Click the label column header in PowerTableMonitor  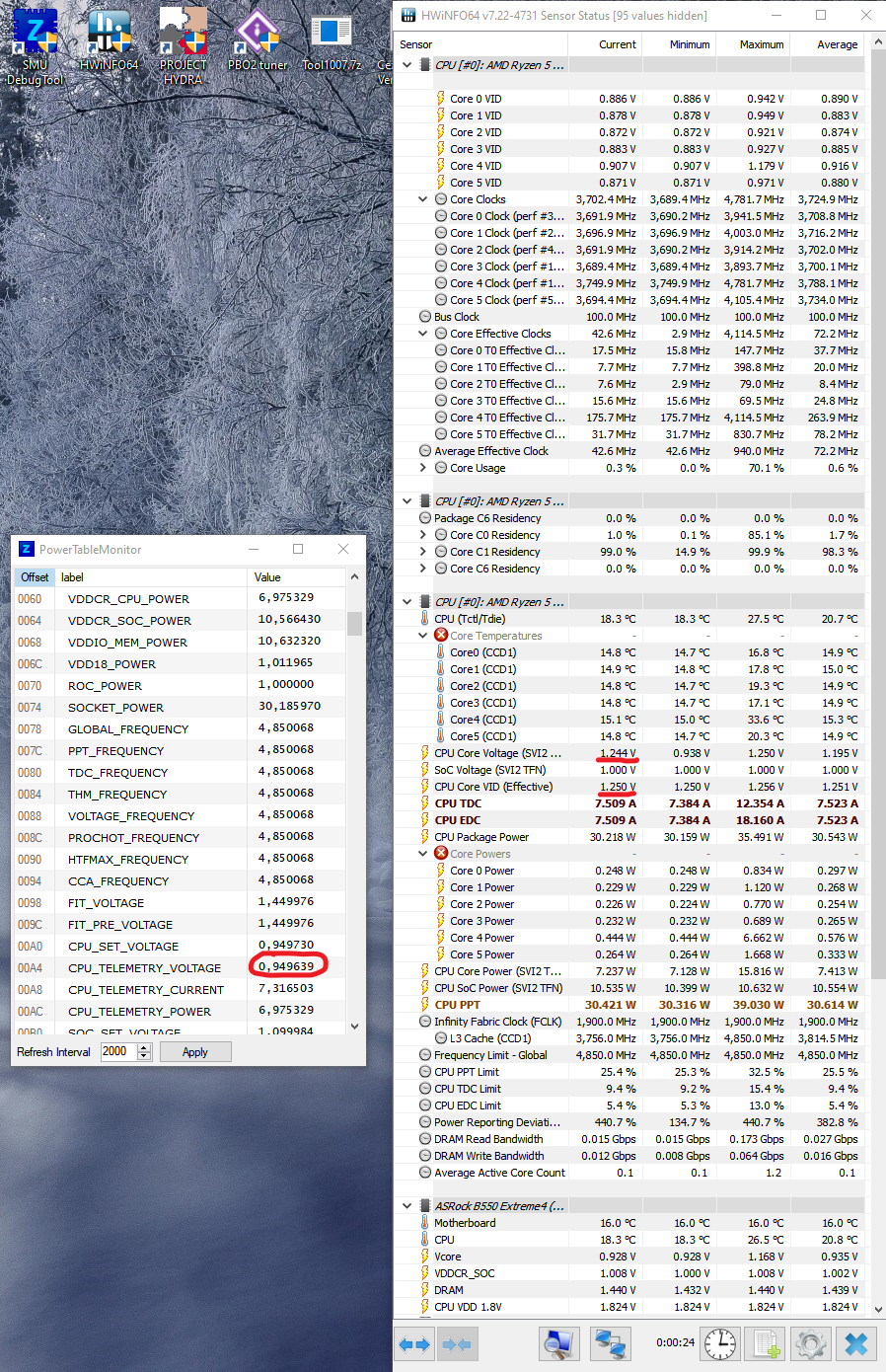(150, 577)
